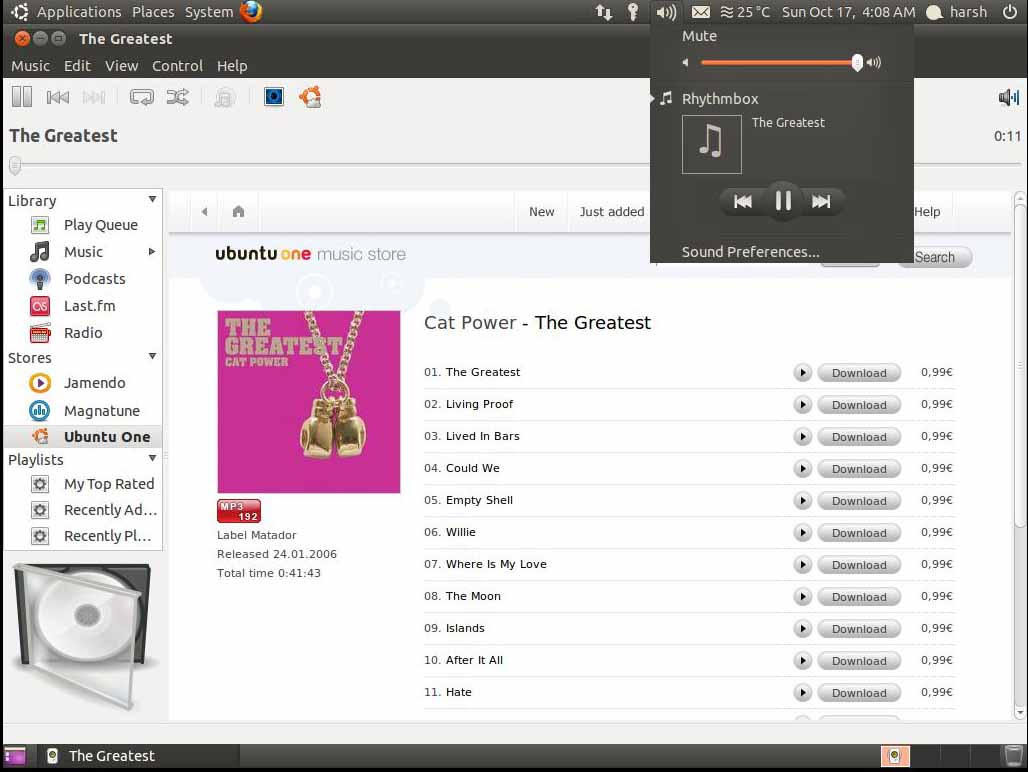Open the Music menu

[x=30, y=66]
